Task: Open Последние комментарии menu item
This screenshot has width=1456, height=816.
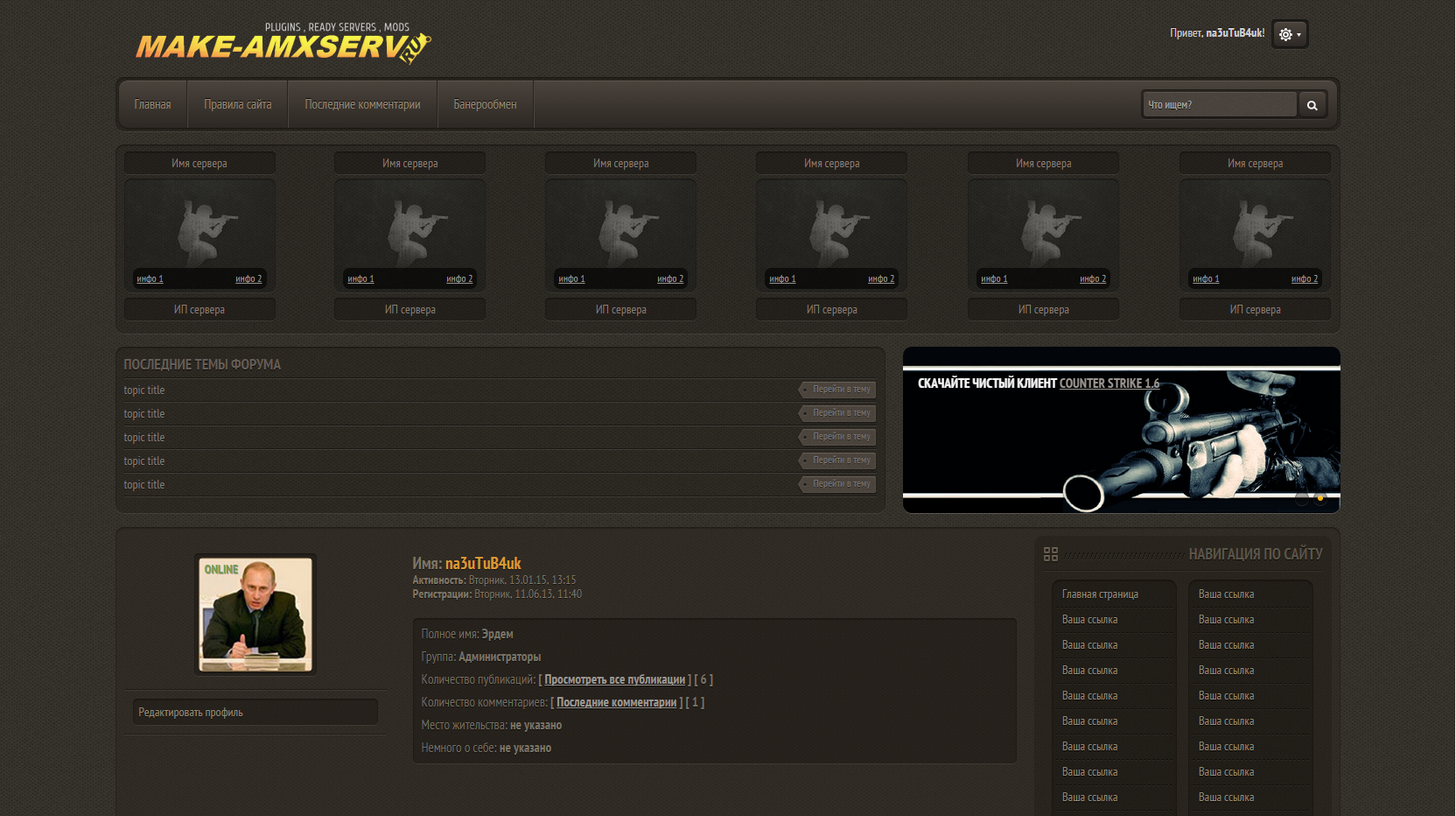Action: point(362,105)
